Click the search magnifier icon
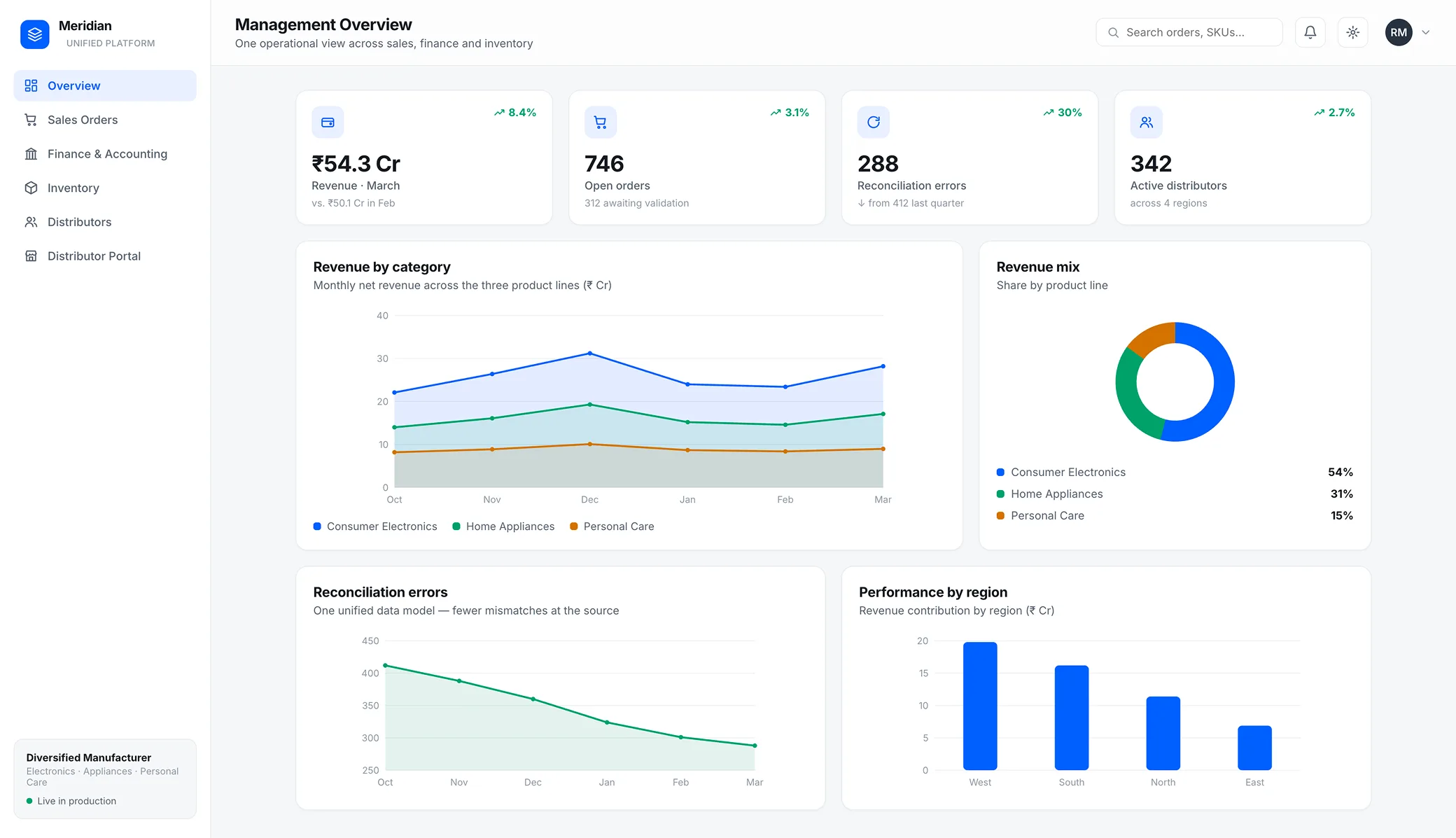The image size is (1456, 838). 1113,32
